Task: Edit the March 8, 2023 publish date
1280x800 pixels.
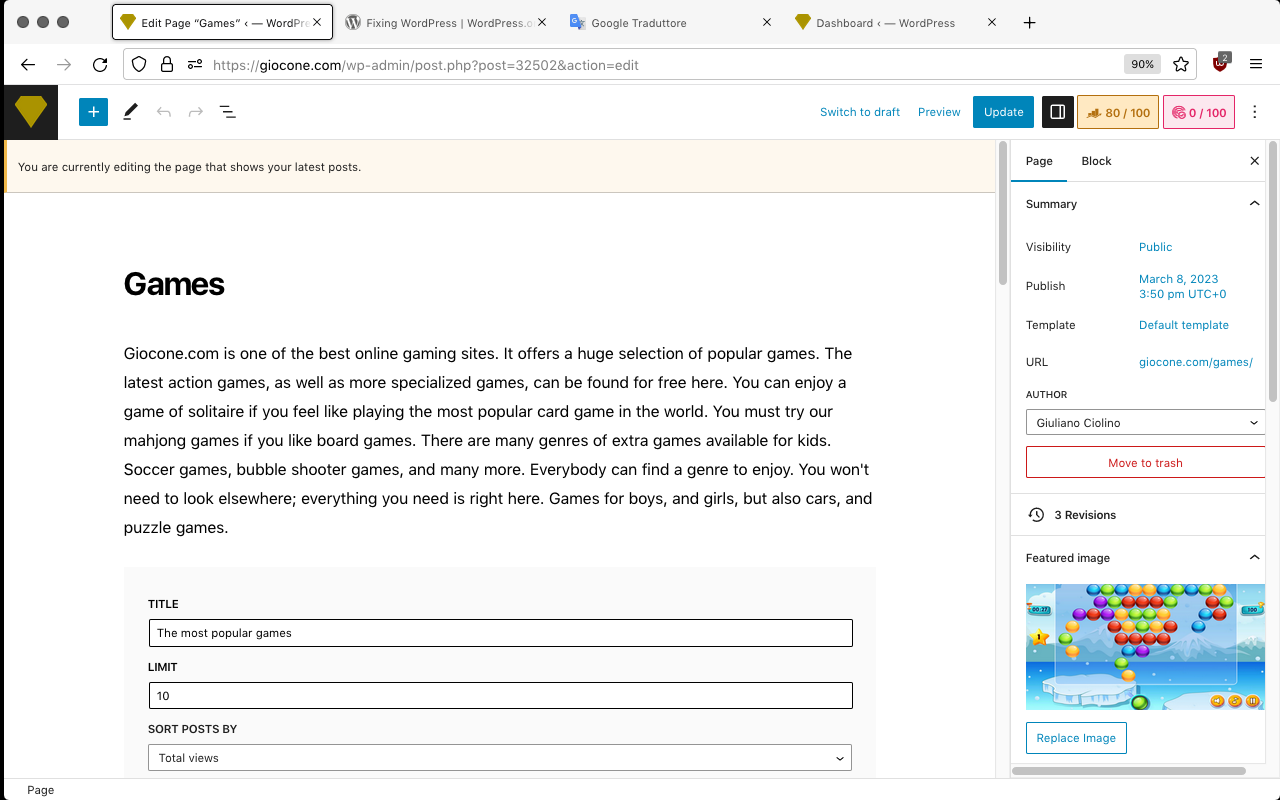Action: pos(1182,287)
